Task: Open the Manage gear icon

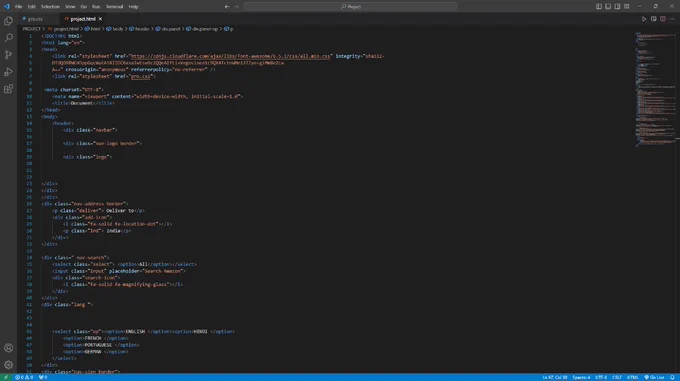Action: pos(8,365)
